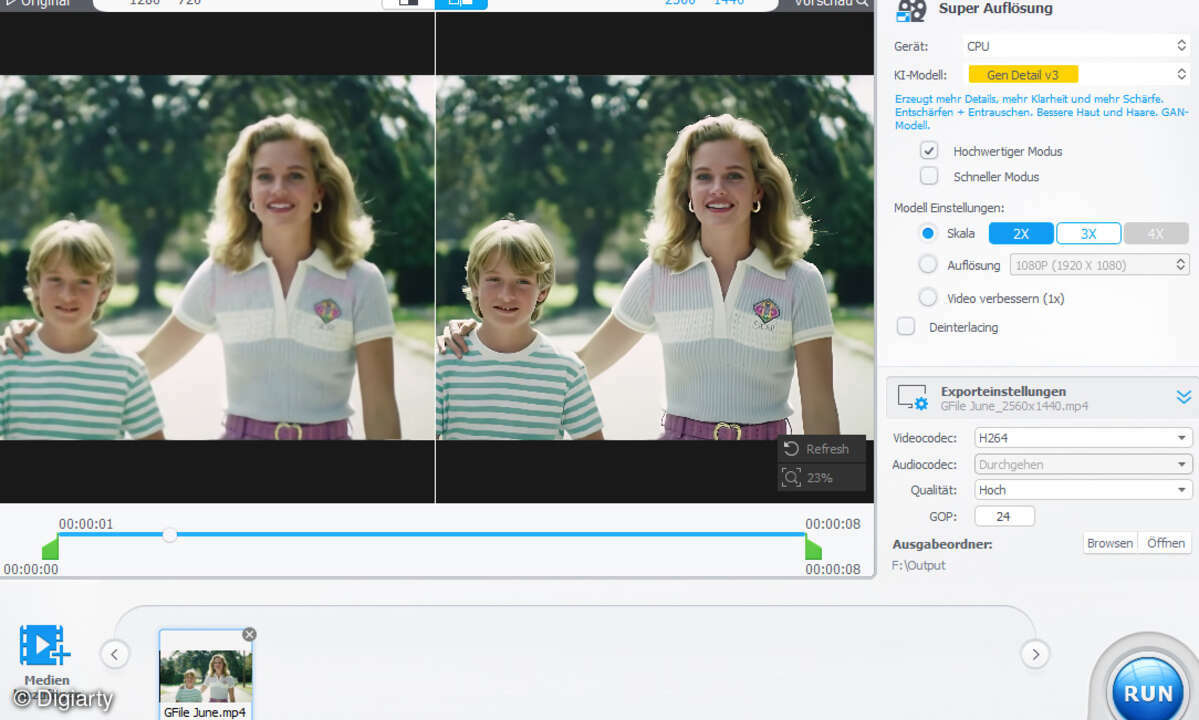
Task: Click the green start trim marker
Action: 50,548
